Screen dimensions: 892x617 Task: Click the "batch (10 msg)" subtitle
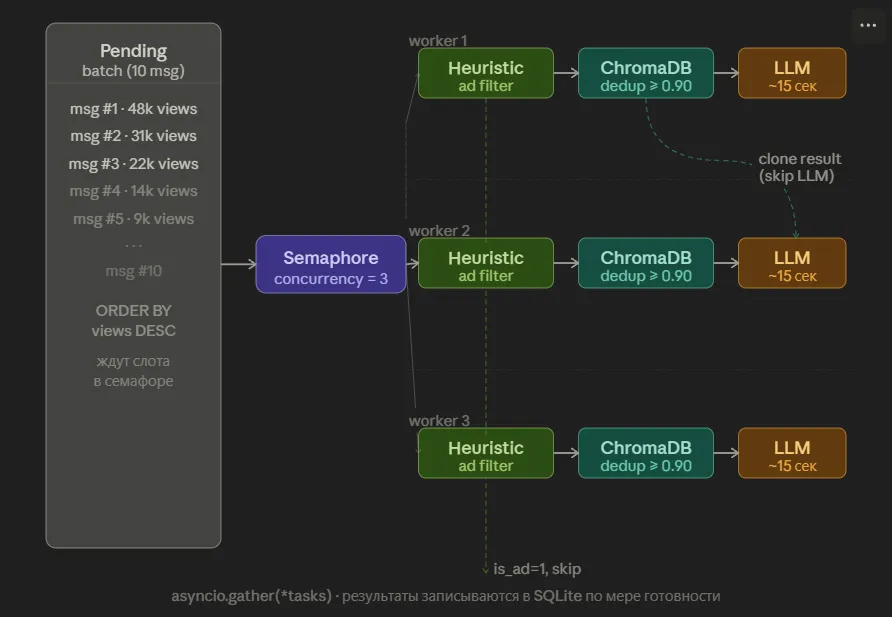click(x=134, y=71)
